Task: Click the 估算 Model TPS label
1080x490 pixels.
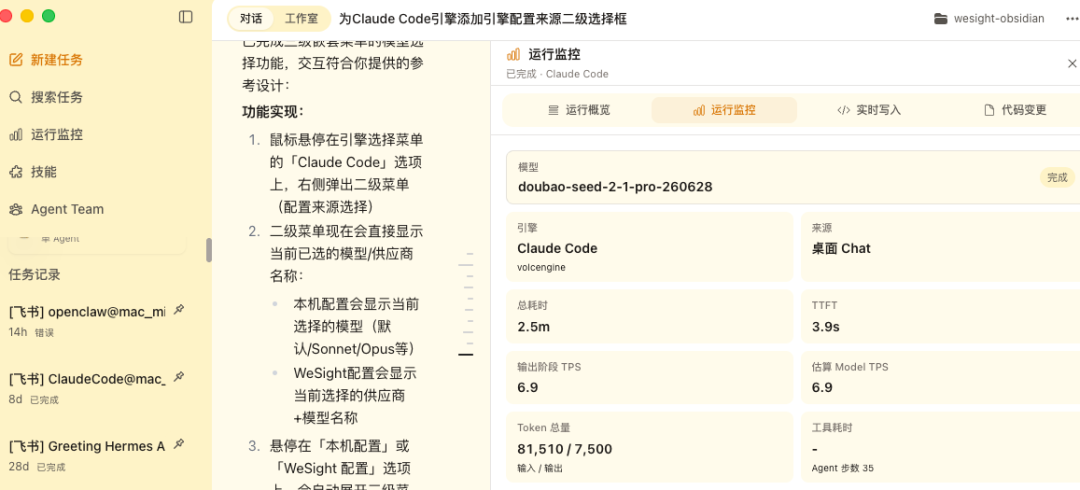Action: pyautogui.click(x=850, y=367)
